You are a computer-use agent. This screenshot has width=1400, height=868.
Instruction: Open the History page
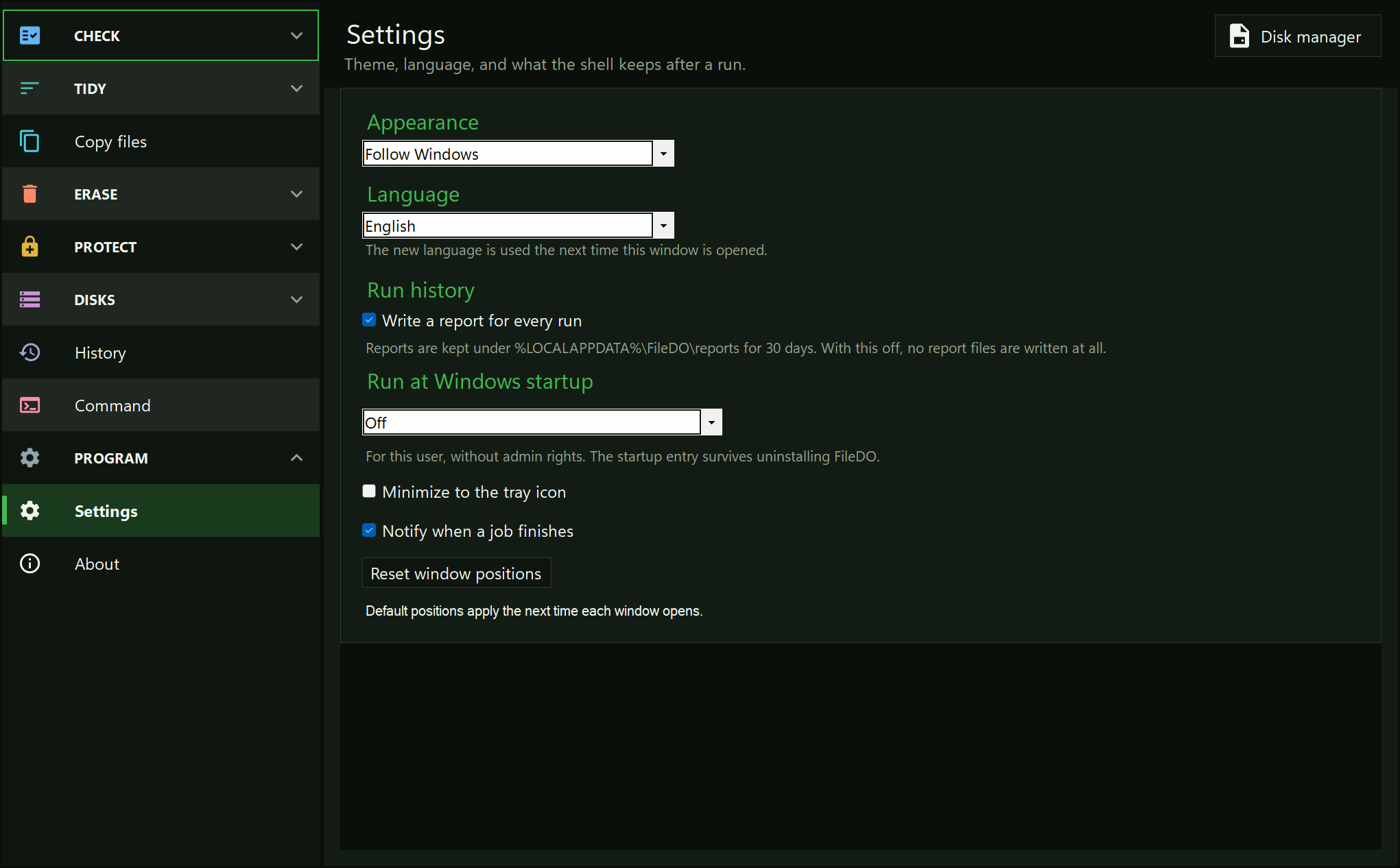point(161,352)
